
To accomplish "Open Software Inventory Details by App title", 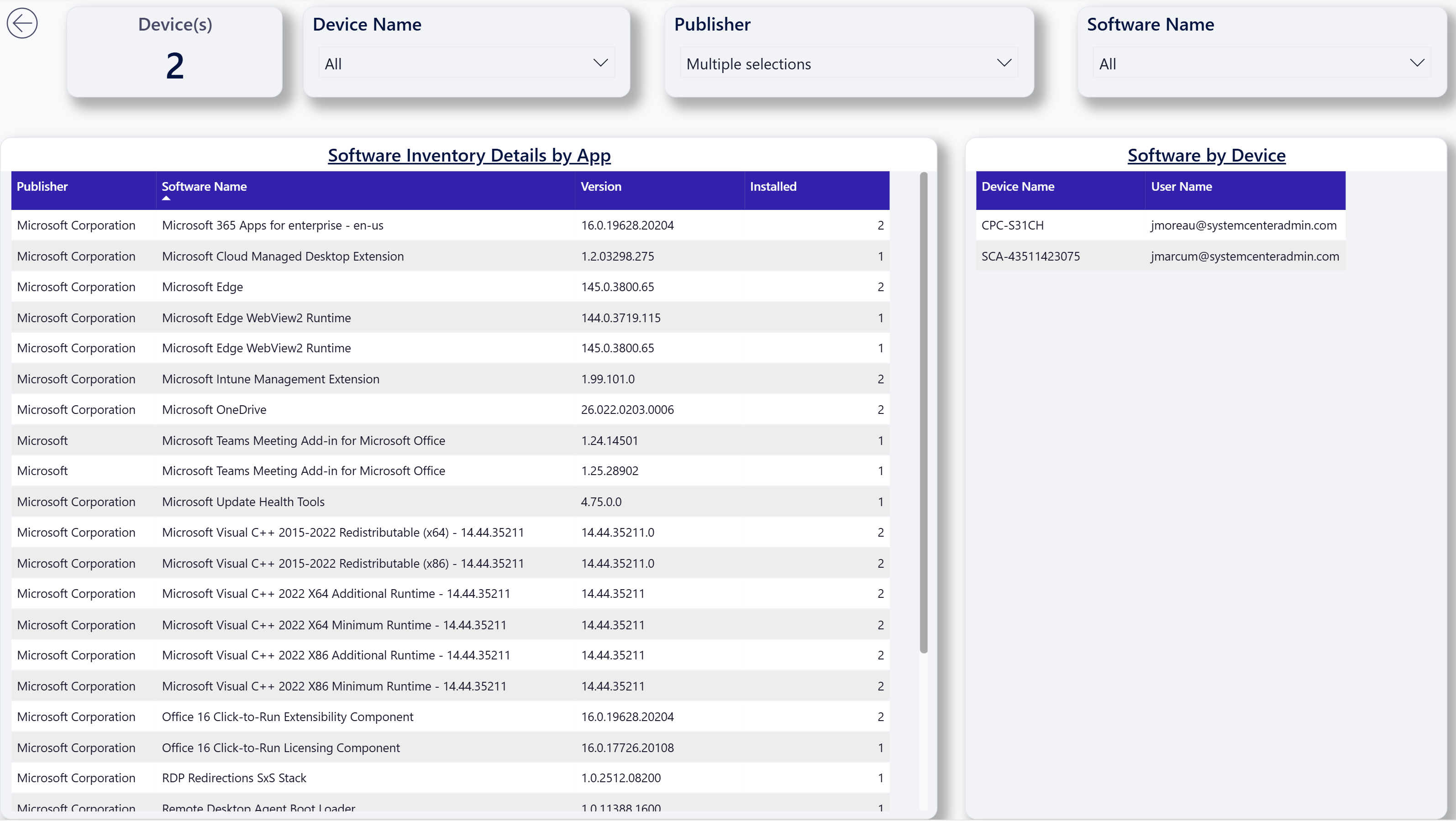I will [469, 155].
